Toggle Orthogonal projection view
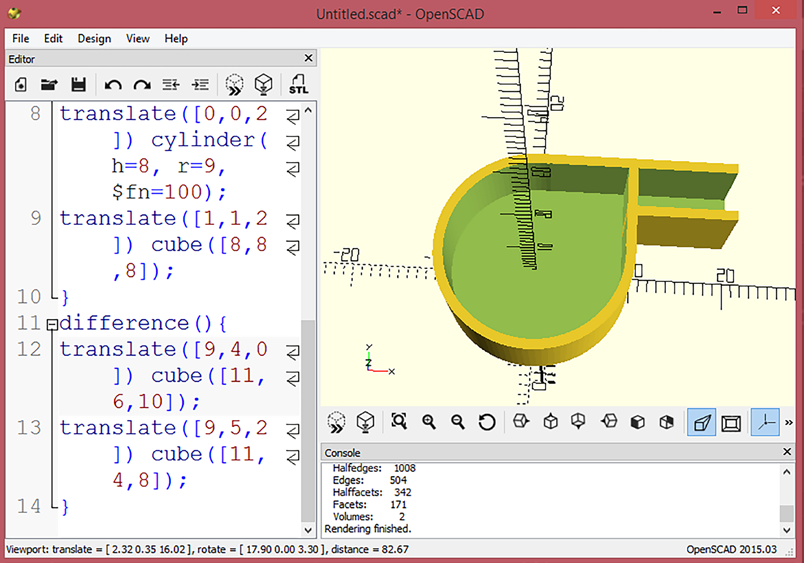The height and width of the screenshot is (563, 804). tap(731, 423)
